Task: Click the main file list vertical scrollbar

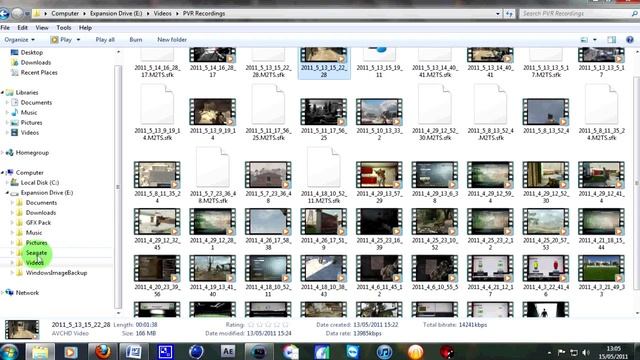Action: tap(637, 182)
